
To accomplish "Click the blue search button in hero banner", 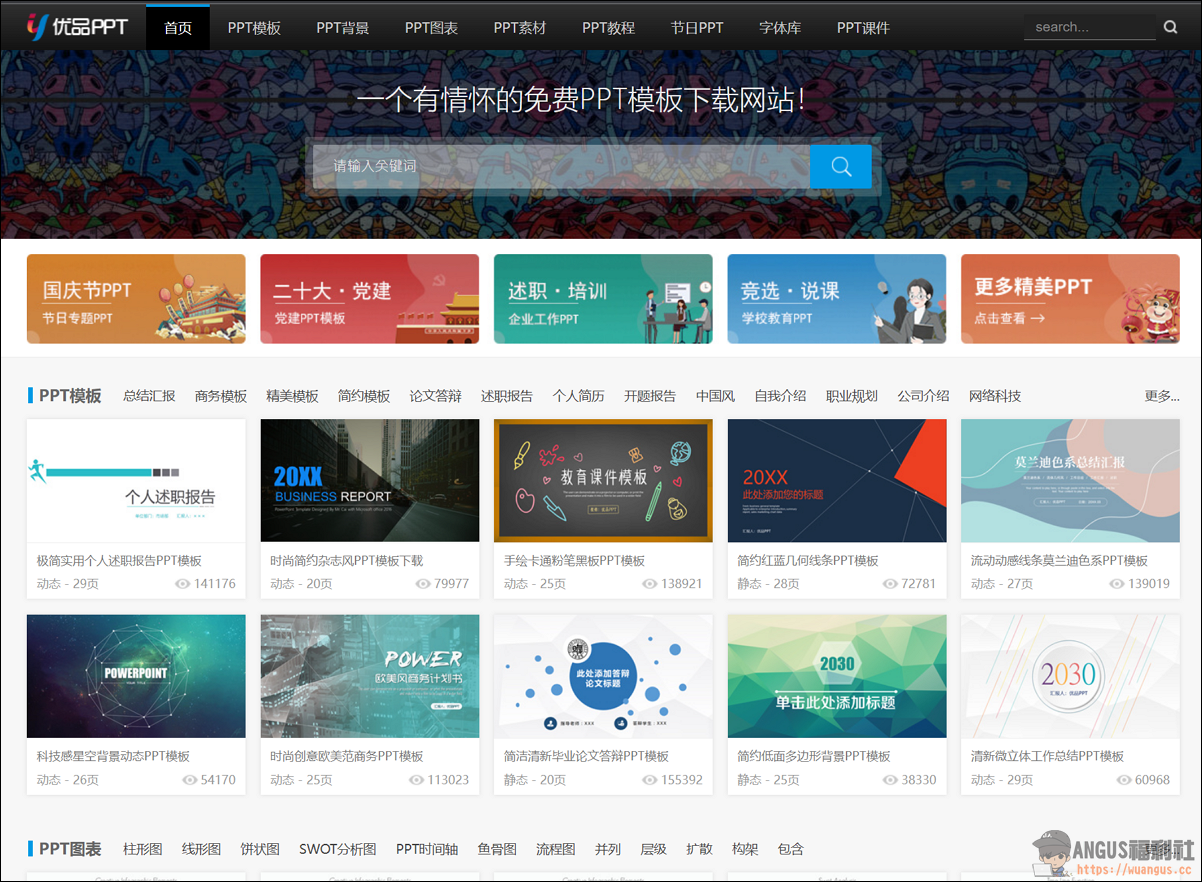I will point(840,166).
